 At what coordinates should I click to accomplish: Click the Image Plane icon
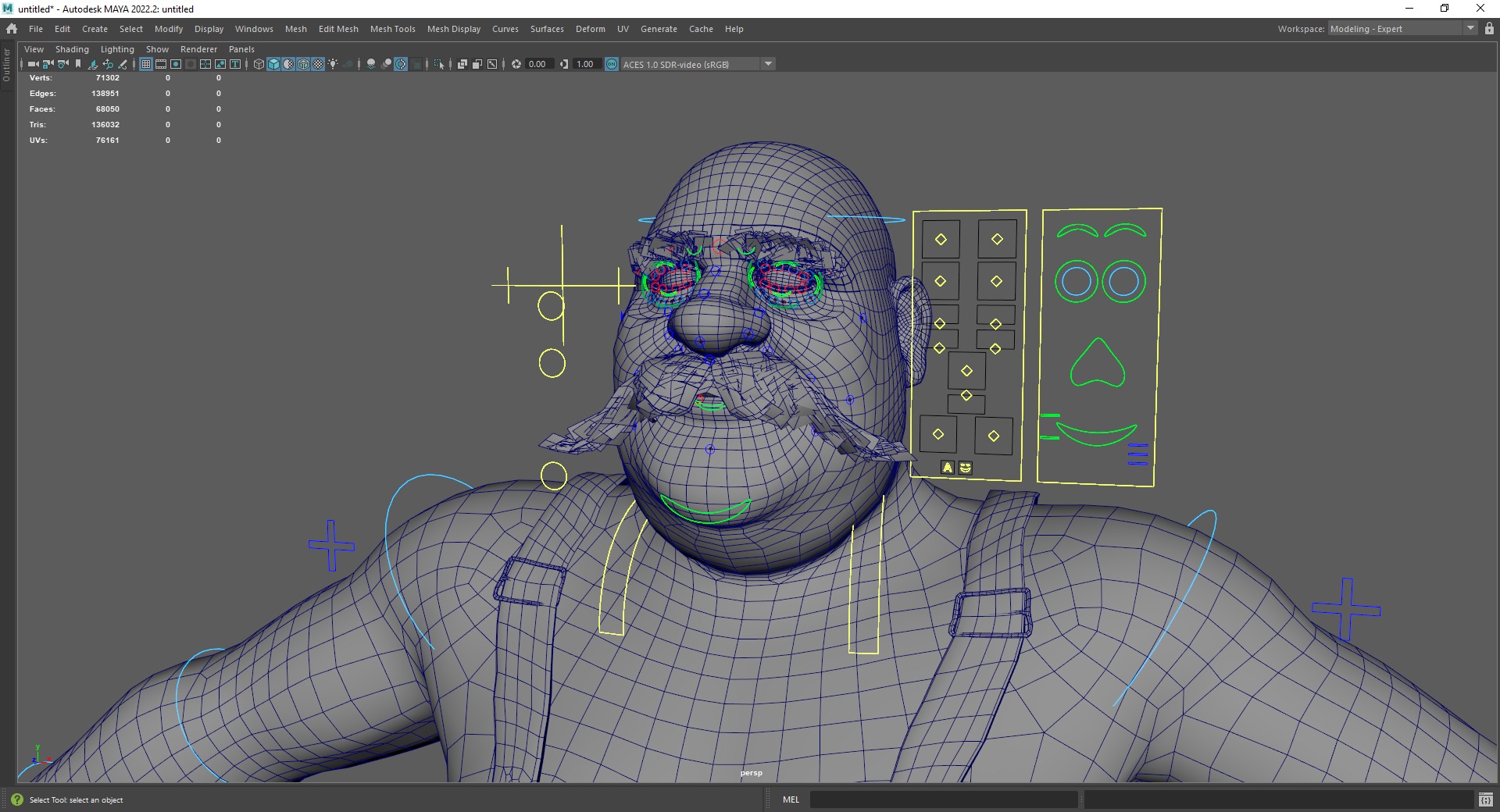[x=92, y=64]
